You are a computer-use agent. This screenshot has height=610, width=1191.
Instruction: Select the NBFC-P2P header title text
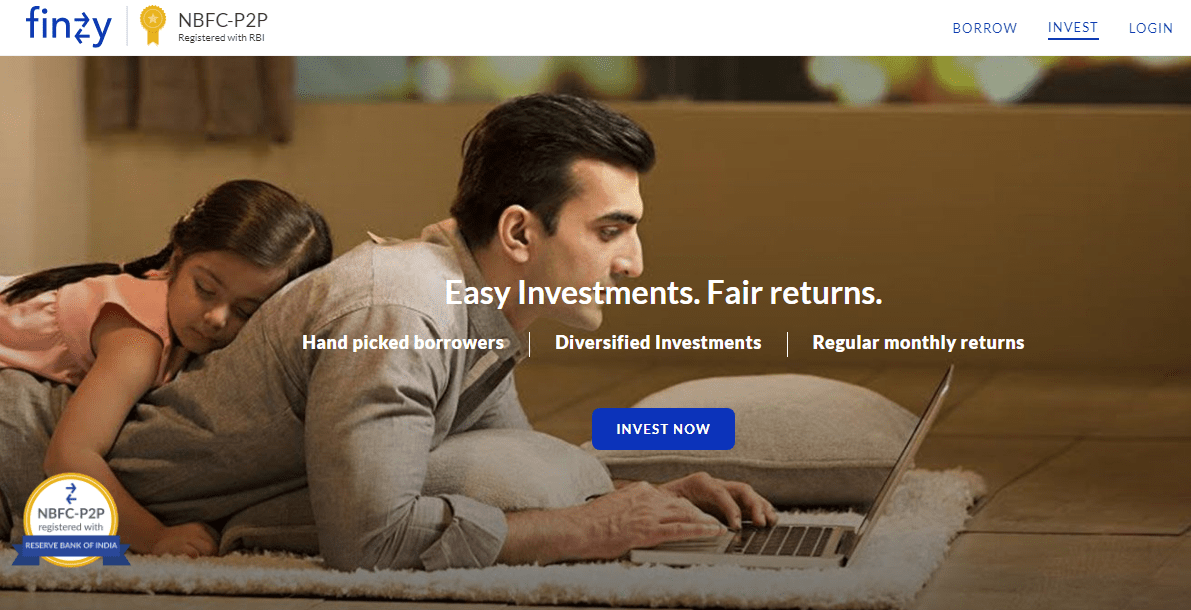click(223, 20)
